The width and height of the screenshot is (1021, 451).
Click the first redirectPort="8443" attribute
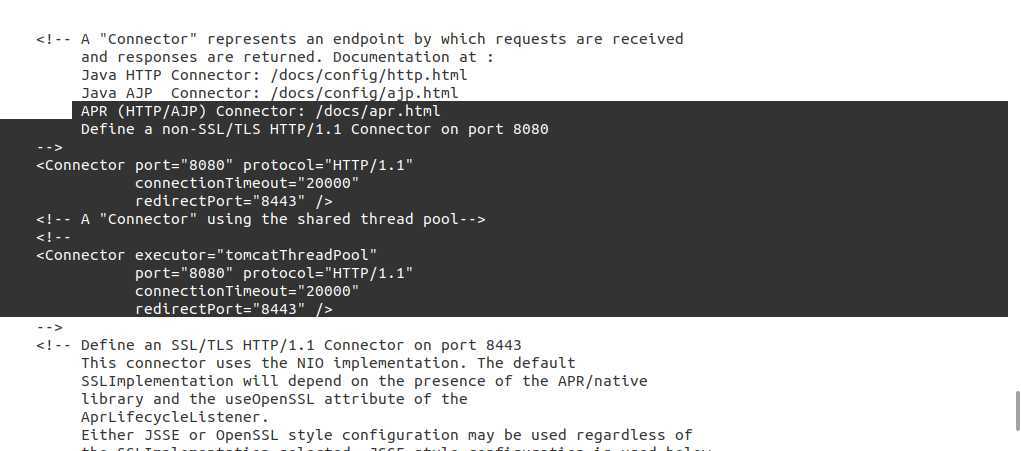coord(220,201)
